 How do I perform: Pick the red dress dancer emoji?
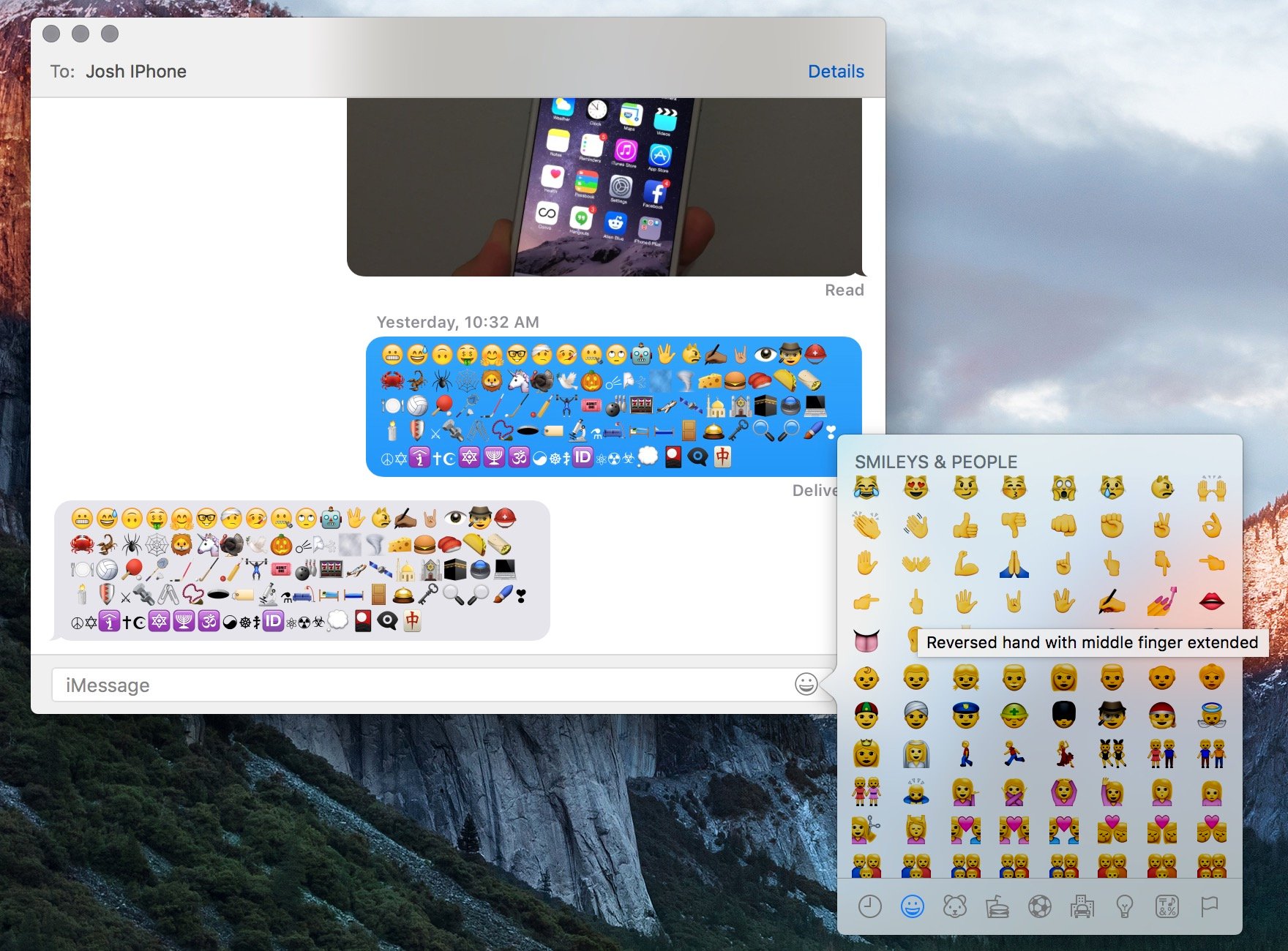click(x=1063, y=753)
